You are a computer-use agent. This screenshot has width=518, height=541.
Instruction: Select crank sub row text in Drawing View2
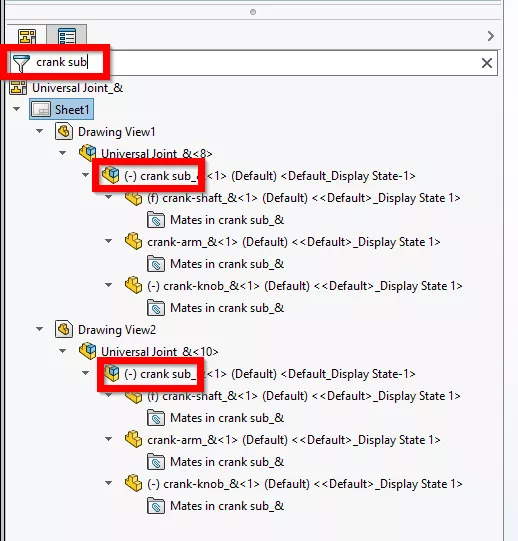270,374
